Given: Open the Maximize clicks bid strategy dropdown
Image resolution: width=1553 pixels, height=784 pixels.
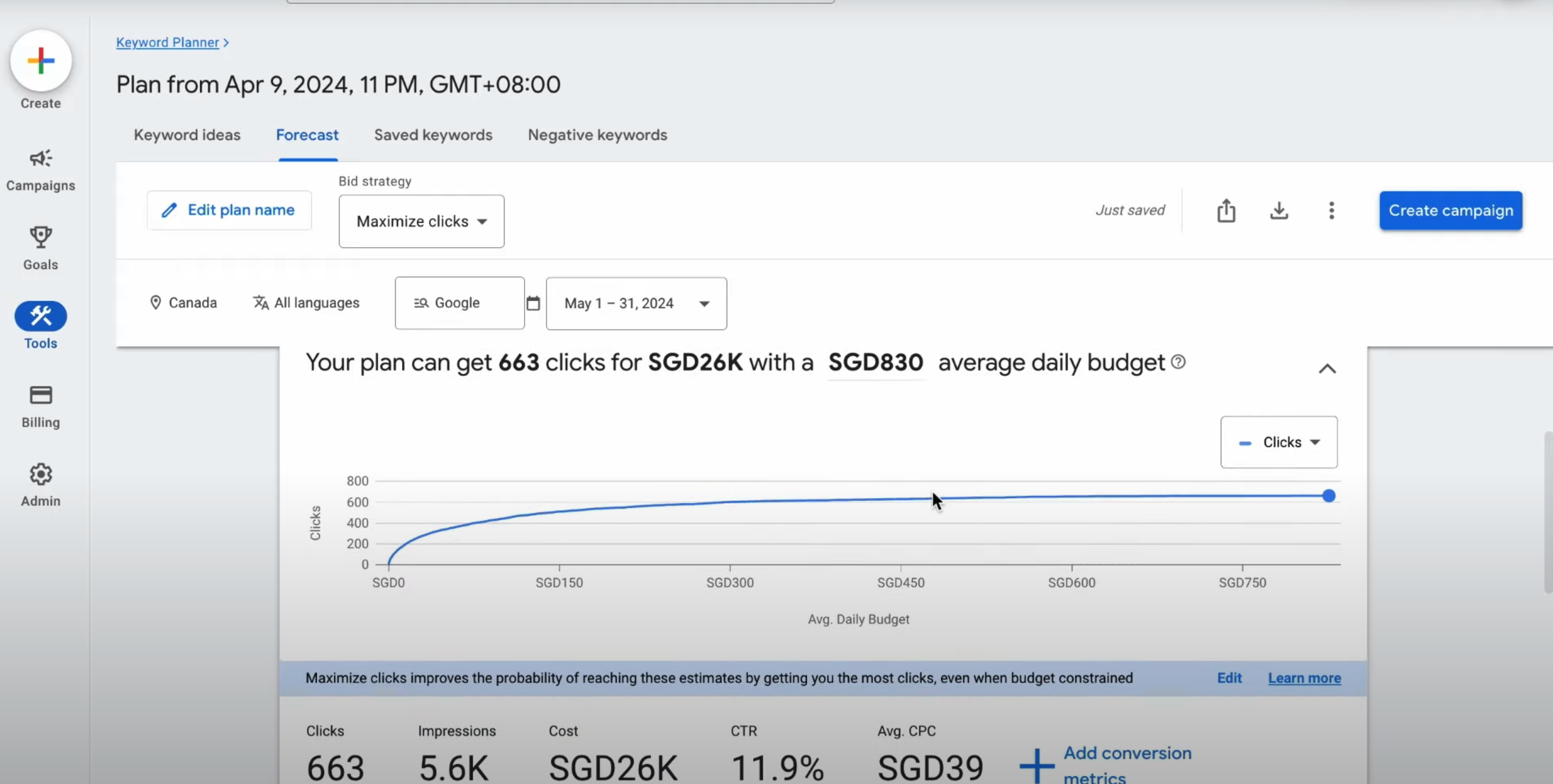Looking at the screenshot, I should tap(421, 221).
